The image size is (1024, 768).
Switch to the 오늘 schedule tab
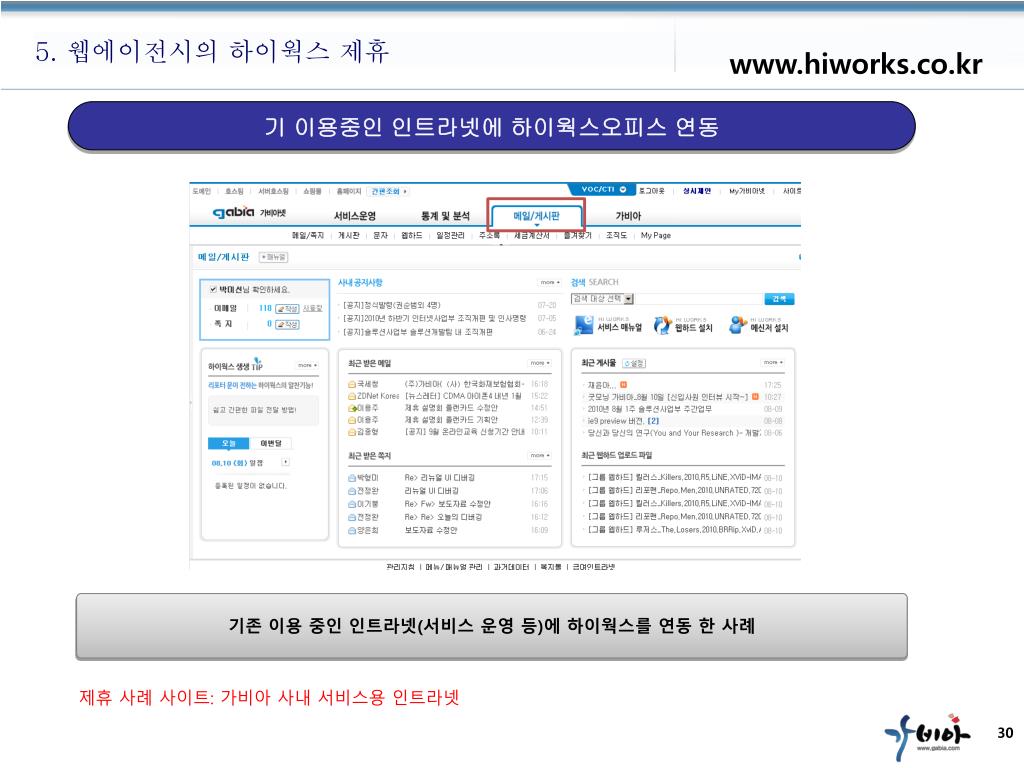tap(229, 443)
